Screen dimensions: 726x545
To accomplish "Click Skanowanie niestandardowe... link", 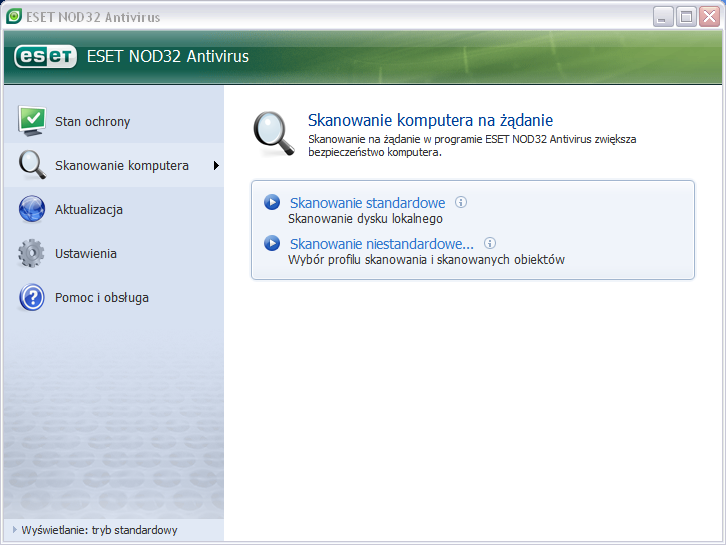I will click(382, 244).
